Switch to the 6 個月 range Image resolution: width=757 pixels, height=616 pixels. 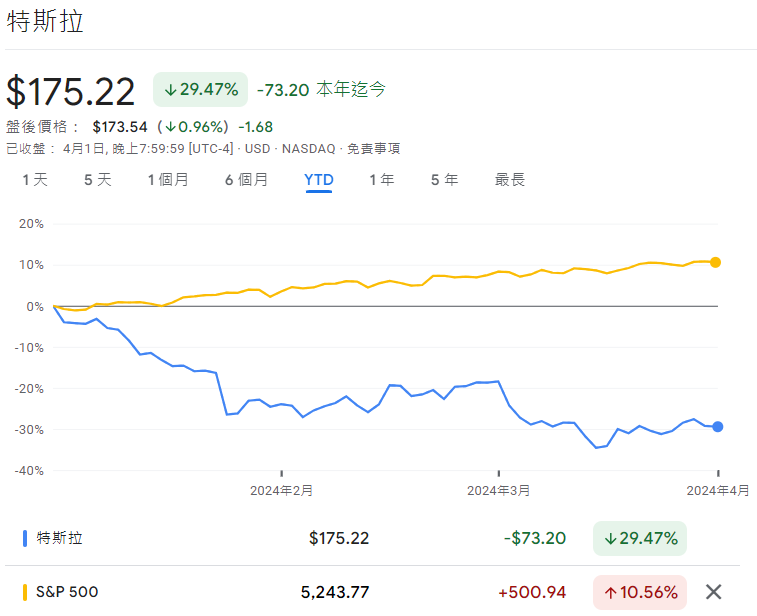[x=246, y=180]
